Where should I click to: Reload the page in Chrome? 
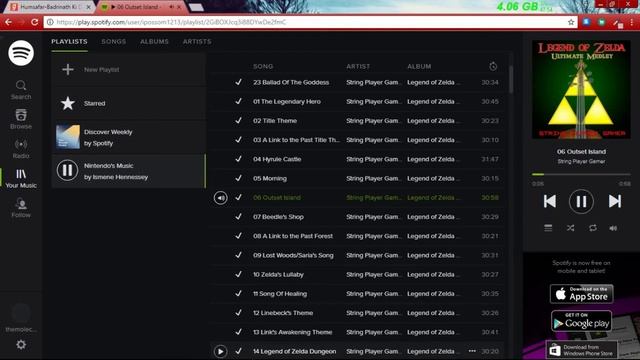35,22
